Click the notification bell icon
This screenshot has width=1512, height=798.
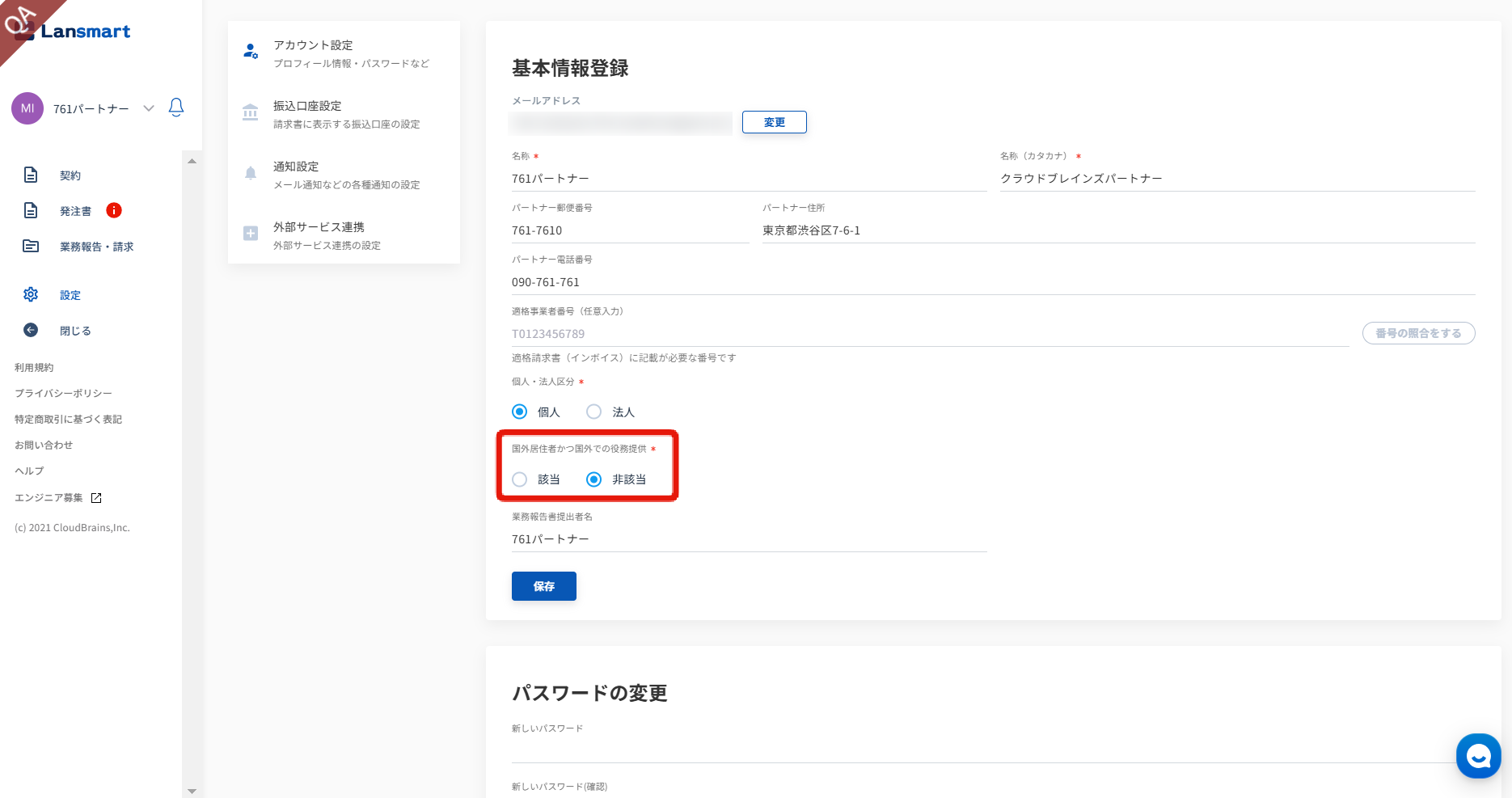(176, 108)
